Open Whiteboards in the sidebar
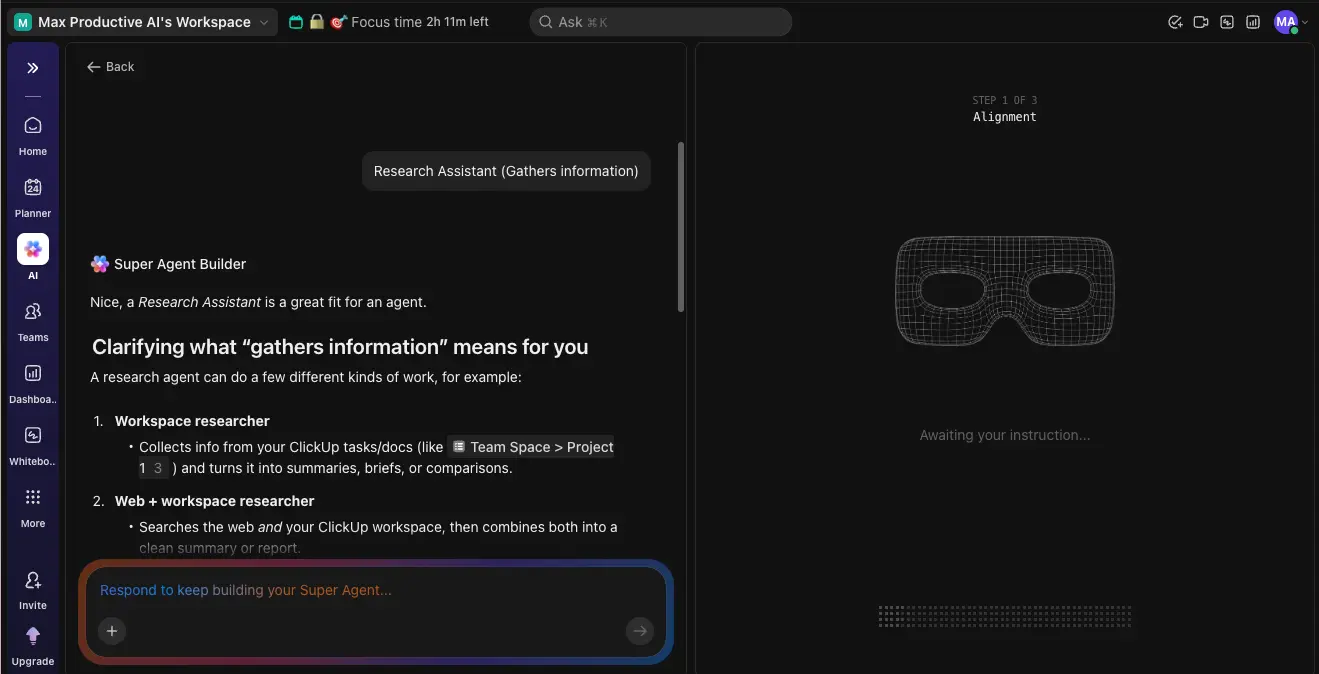Screen dimensions: 1319x674 32,442
